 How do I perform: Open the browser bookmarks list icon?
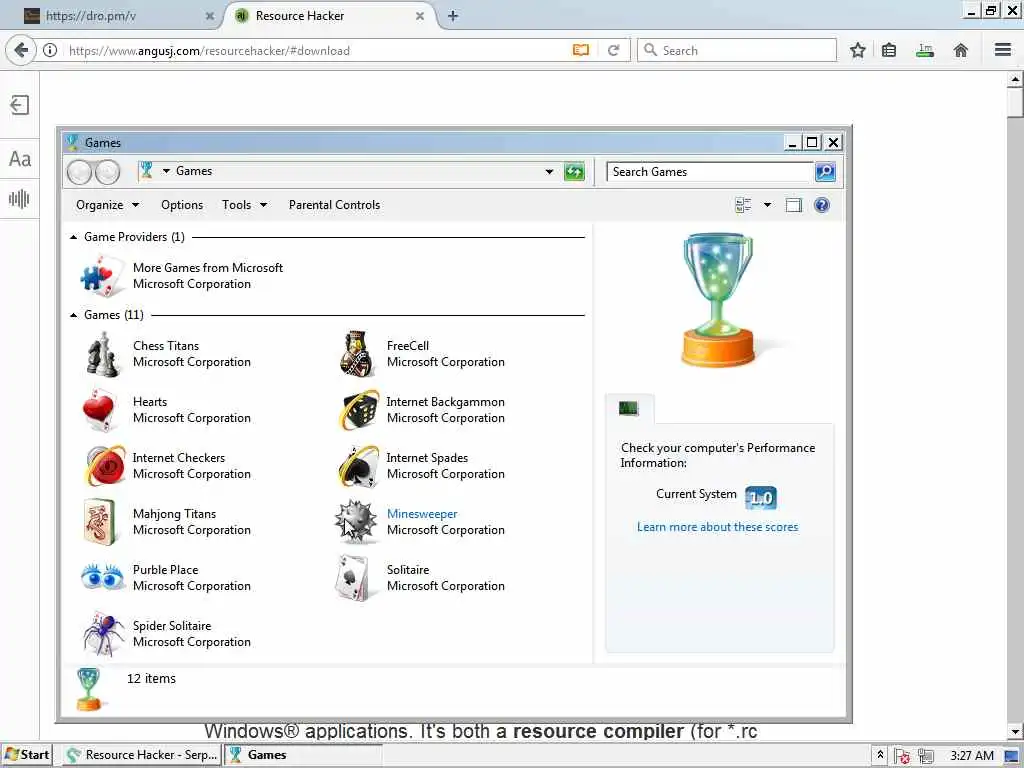(x=889, y=50)
